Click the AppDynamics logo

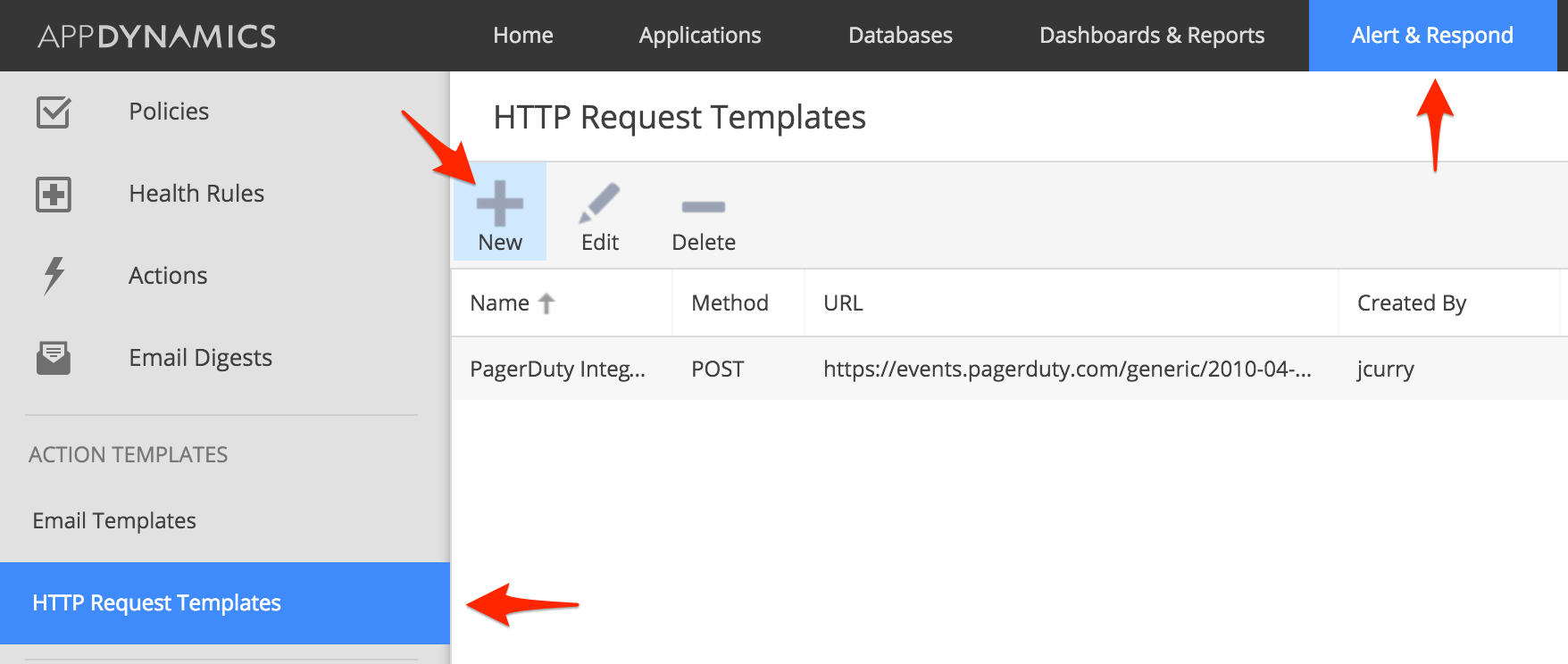[157, 37]
